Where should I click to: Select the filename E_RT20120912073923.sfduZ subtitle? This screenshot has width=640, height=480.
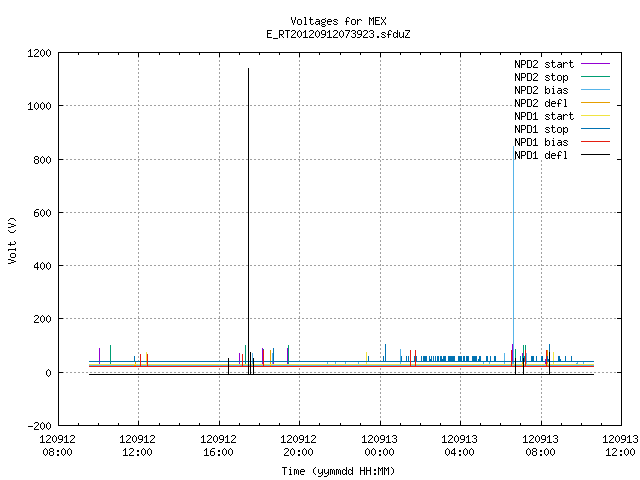pyautogui.click(x=338, y=34)
